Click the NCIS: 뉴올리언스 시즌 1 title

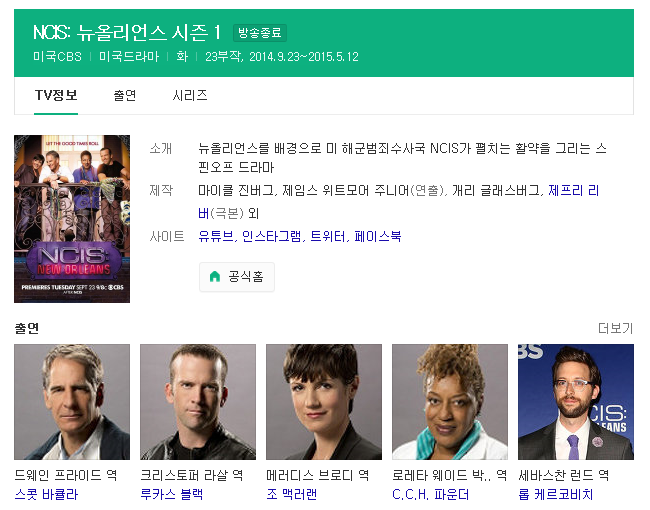(x=127, y=32)
